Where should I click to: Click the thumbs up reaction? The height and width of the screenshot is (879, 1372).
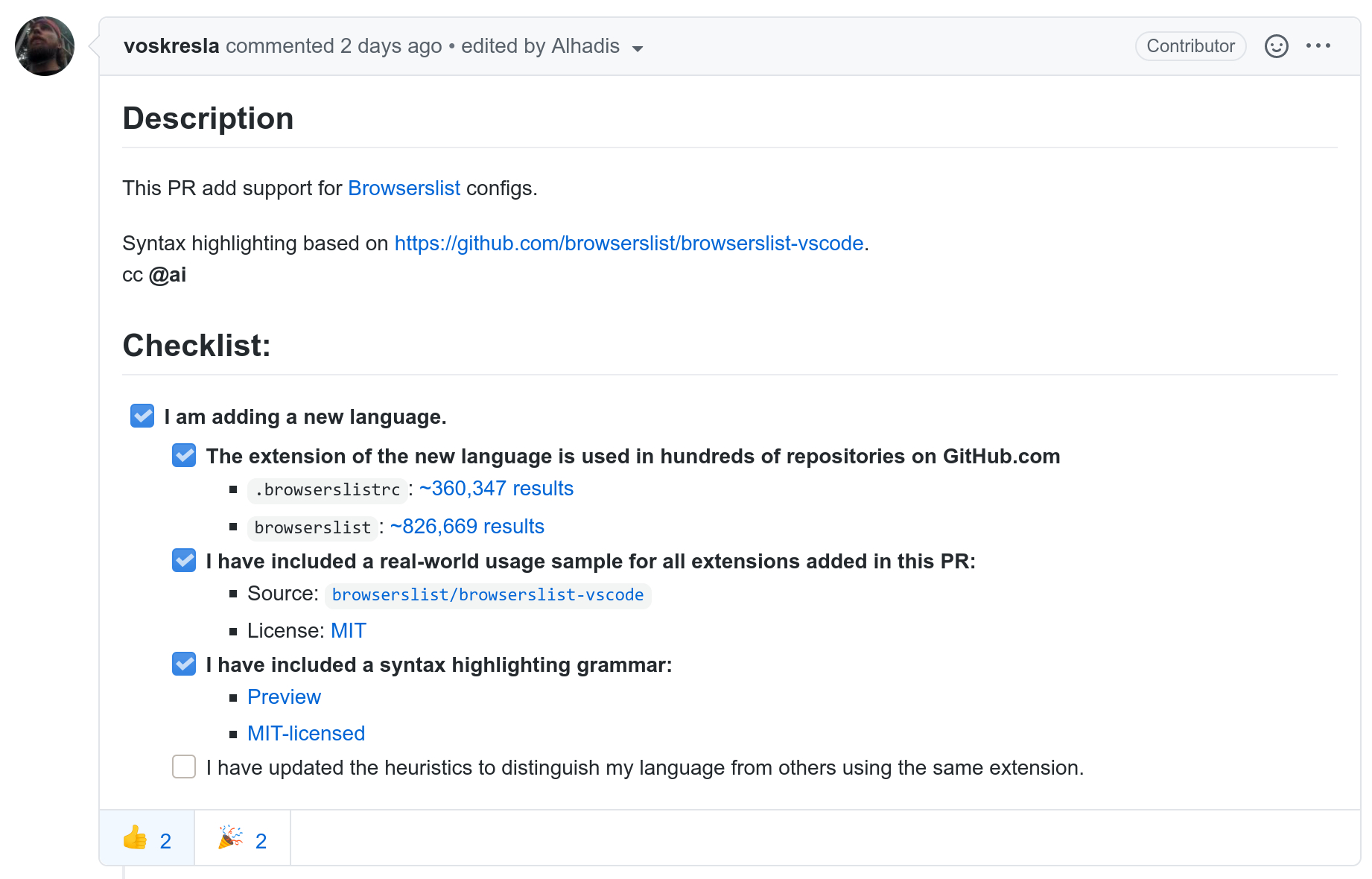point(147,838)
